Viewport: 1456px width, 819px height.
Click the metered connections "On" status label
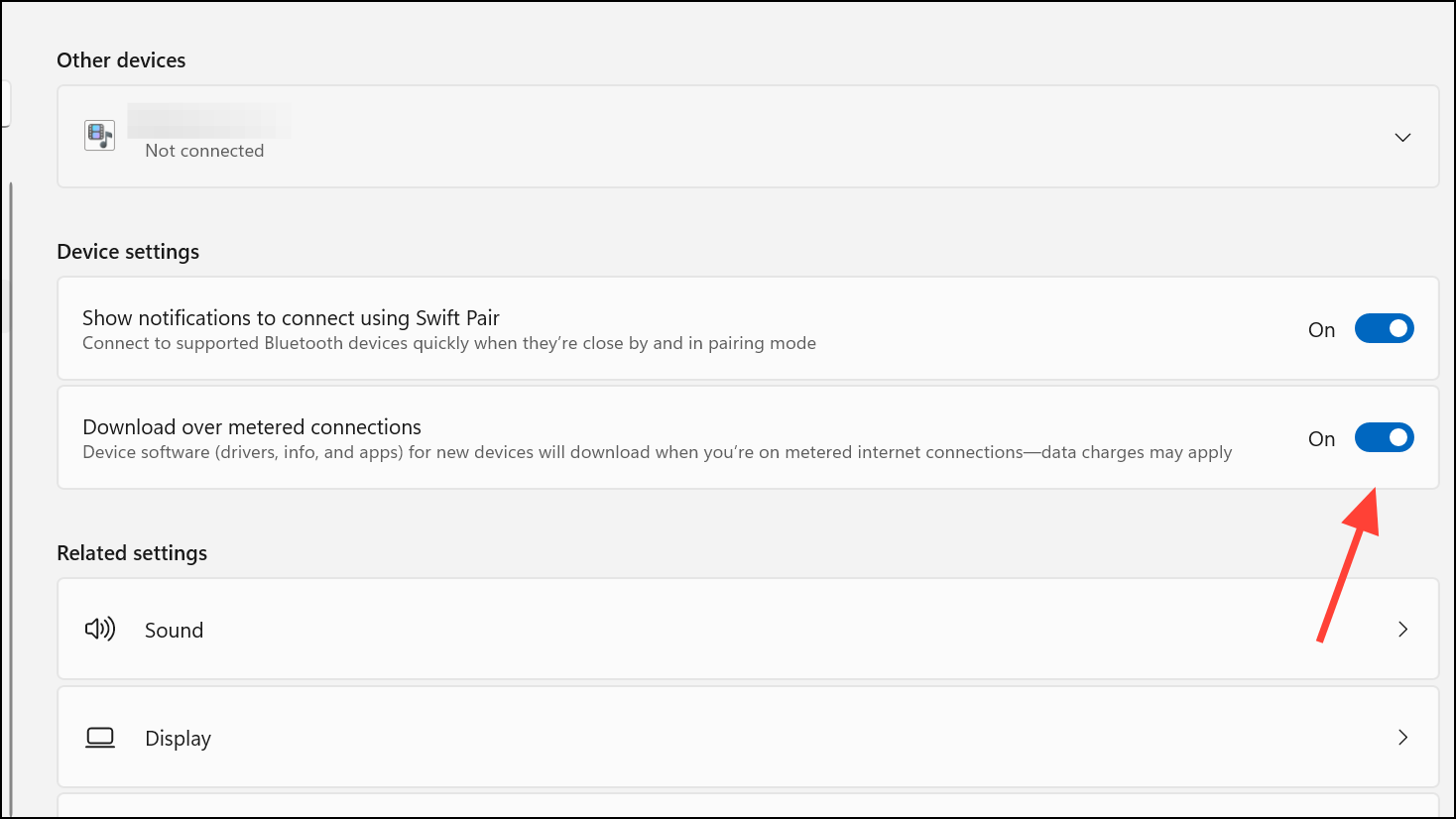pyautogui.click(x=1321, y=439)
